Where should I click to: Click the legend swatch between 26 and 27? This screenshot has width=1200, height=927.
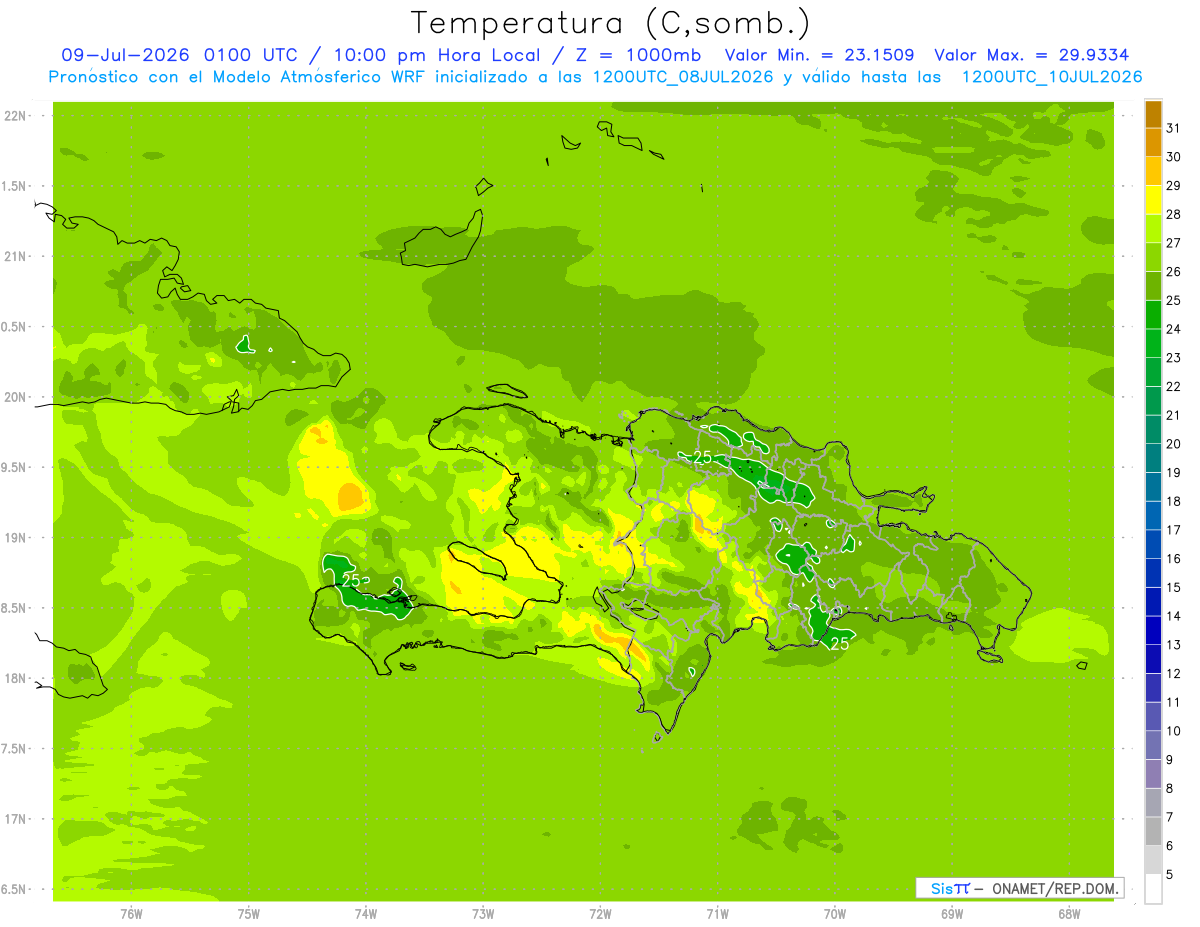1154,257
